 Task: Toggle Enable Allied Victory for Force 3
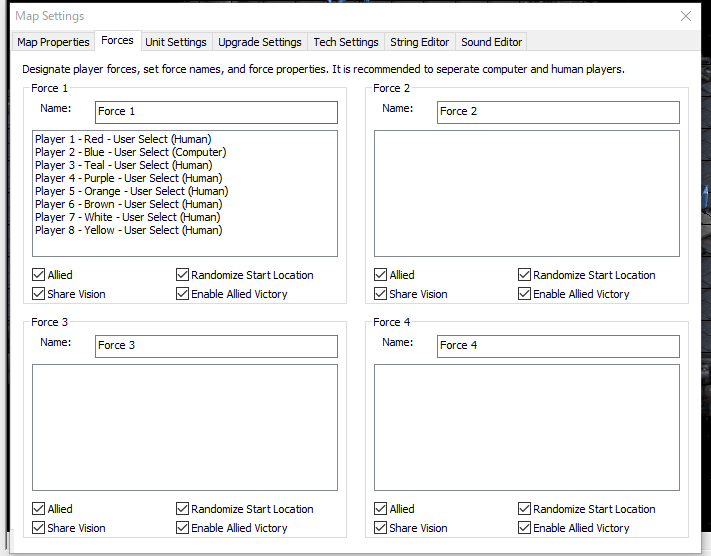[182, 528]
